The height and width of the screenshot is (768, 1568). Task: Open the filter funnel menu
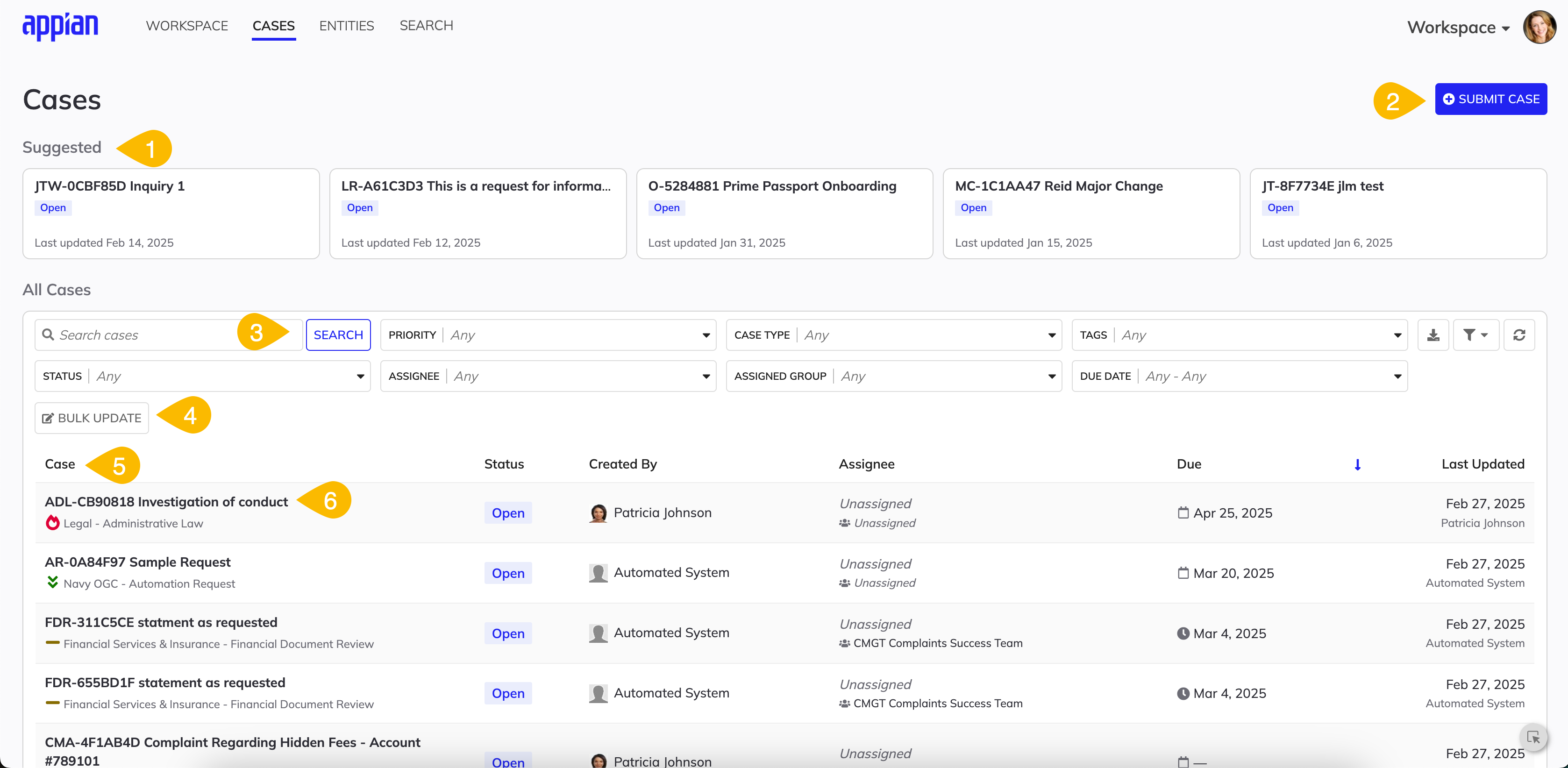pos(1475,334)
